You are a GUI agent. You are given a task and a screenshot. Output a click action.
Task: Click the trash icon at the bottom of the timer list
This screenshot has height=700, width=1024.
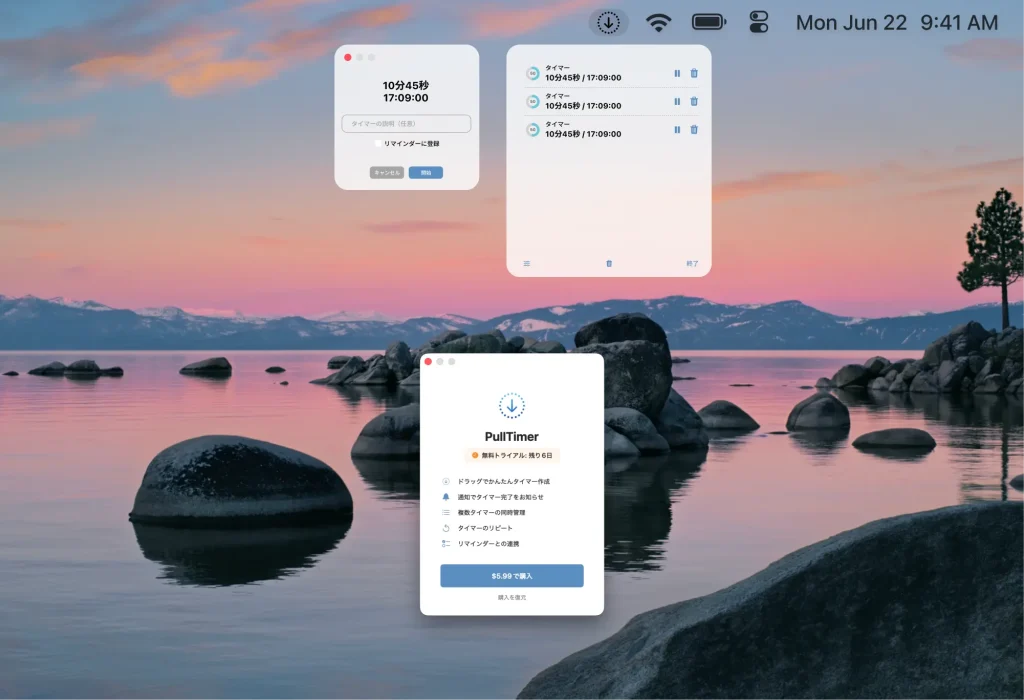point(609,264)
